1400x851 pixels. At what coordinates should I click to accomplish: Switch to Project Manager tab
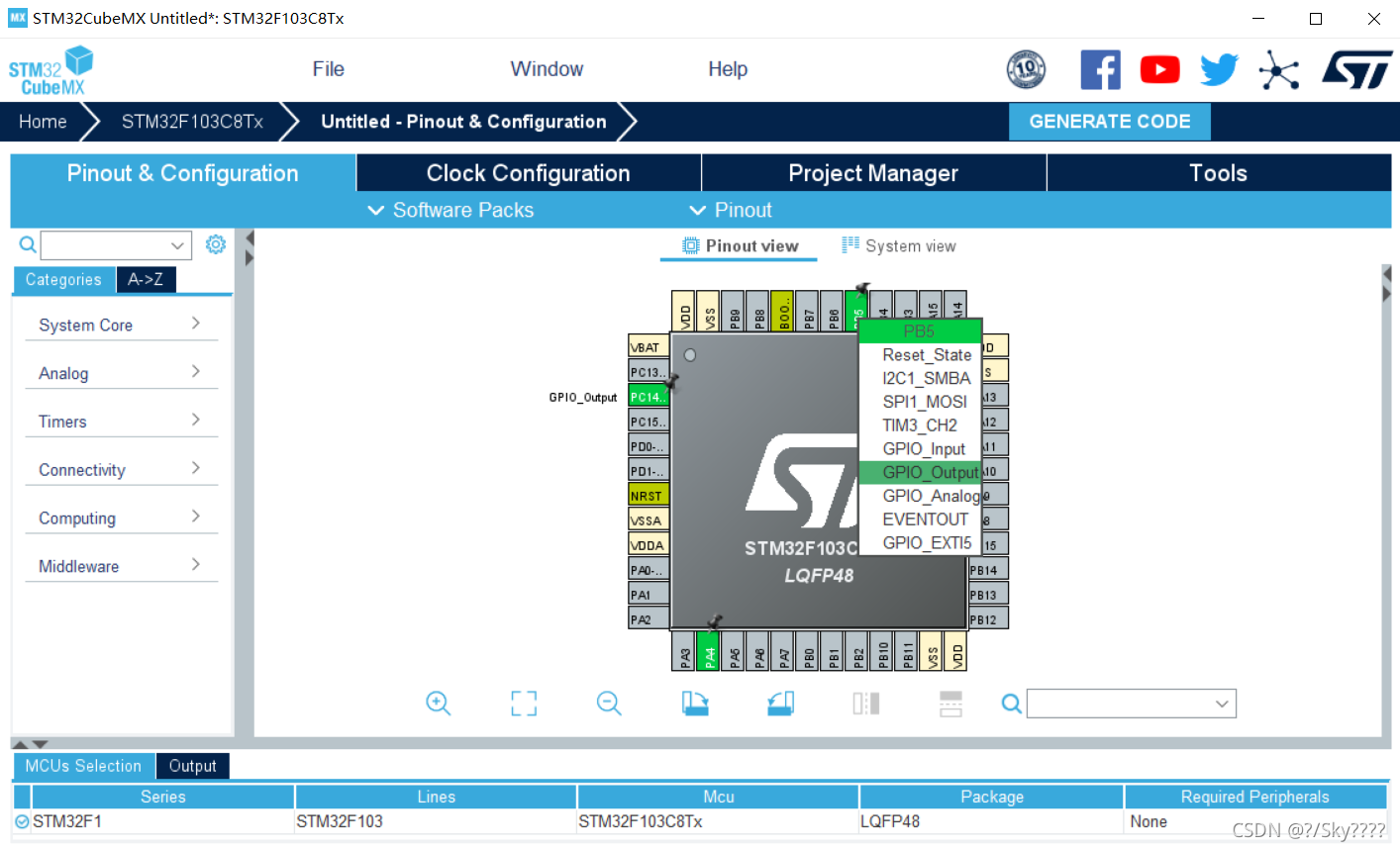[x=873, y=173]
